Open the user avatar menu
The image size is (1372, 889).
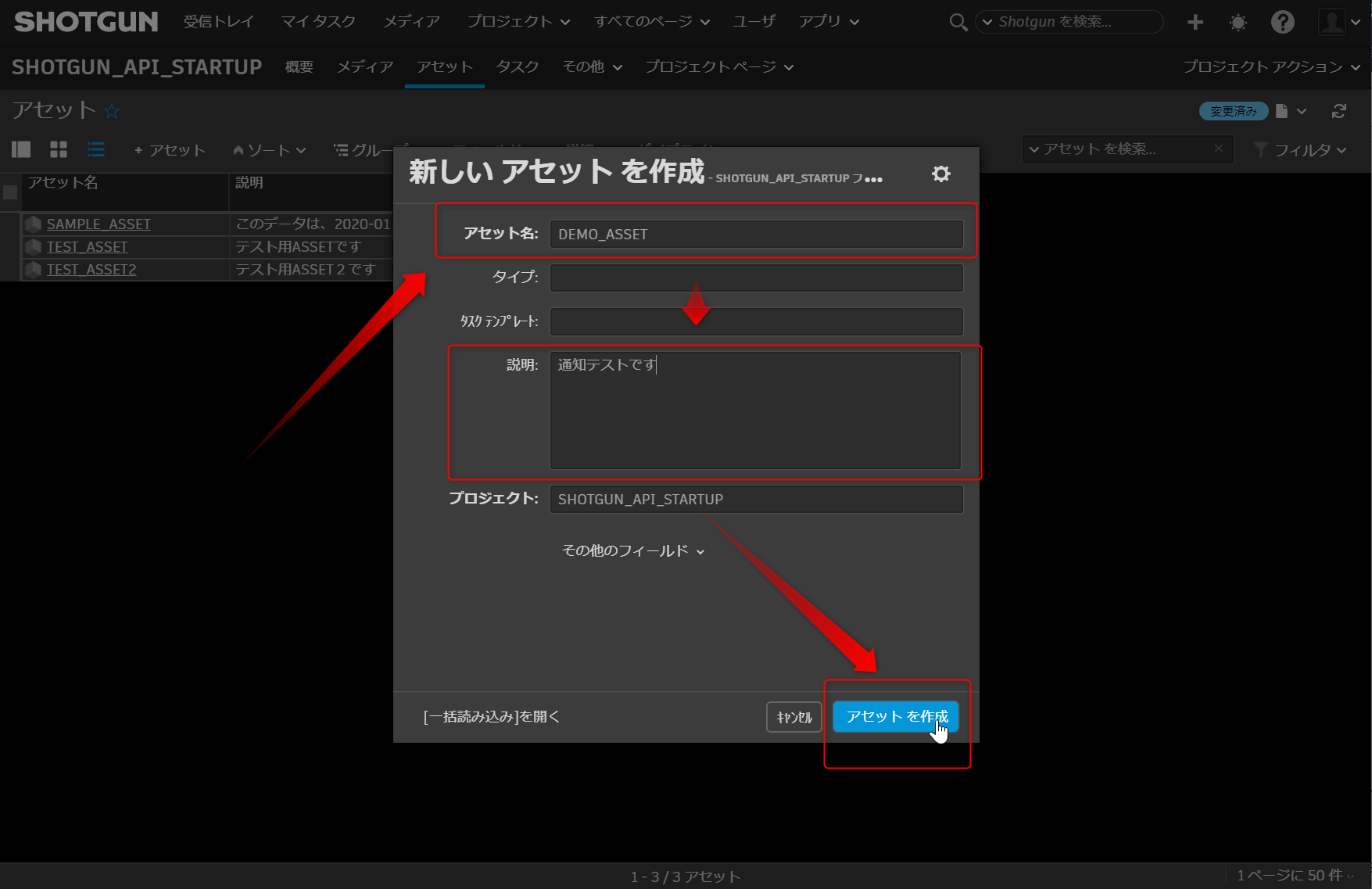coord(1338,22)
